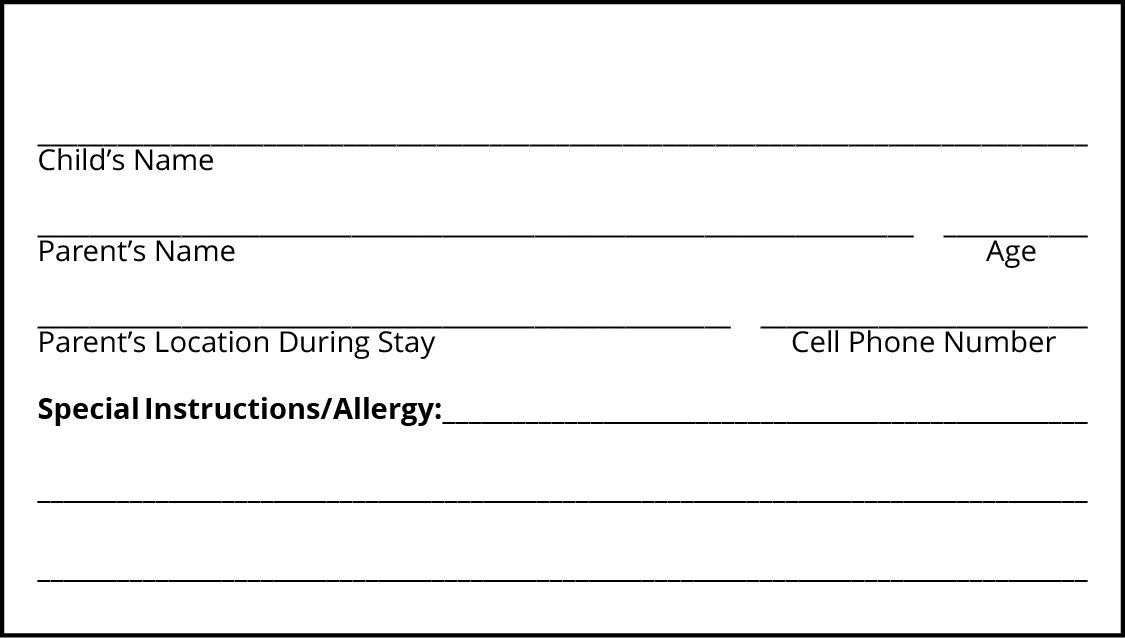Click the blank line above Child's Name
Viewport: 1125px width, 638px height.
coord(562,144)
